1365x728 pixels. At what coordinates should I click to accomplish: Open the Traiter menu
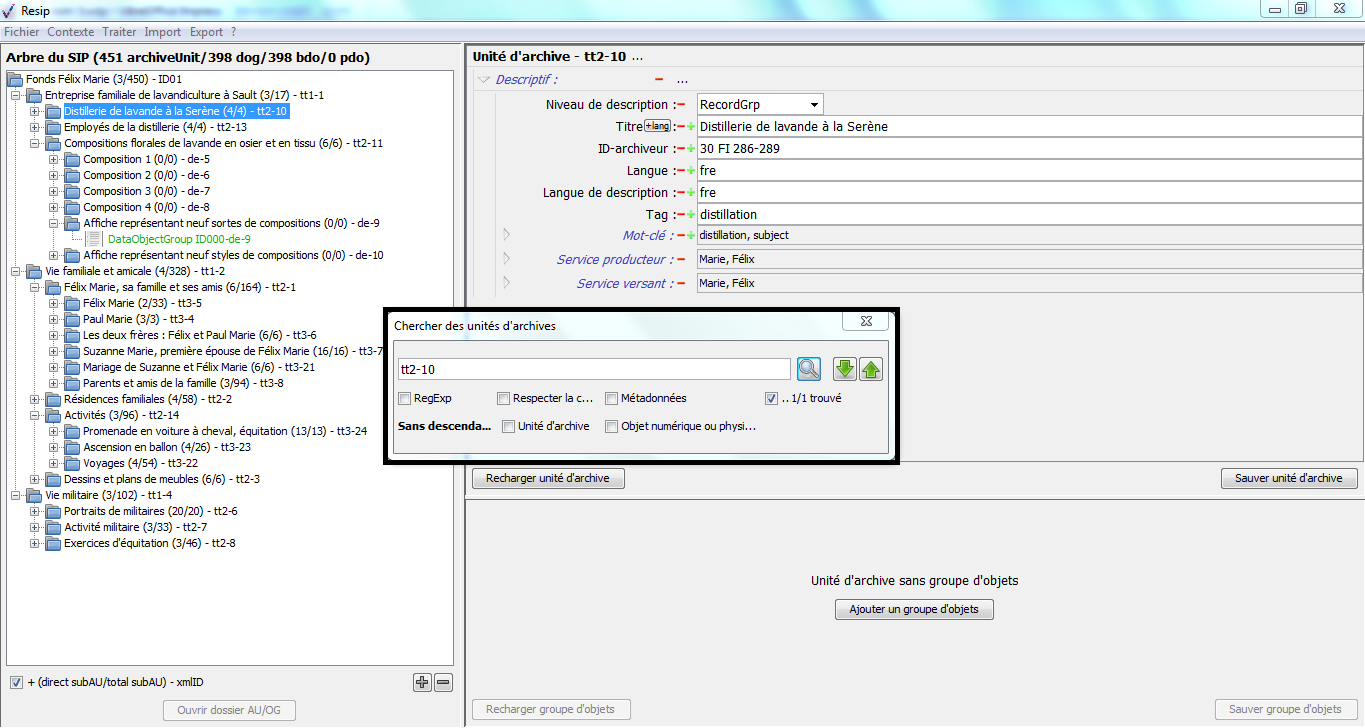click(x=119, y=32)
